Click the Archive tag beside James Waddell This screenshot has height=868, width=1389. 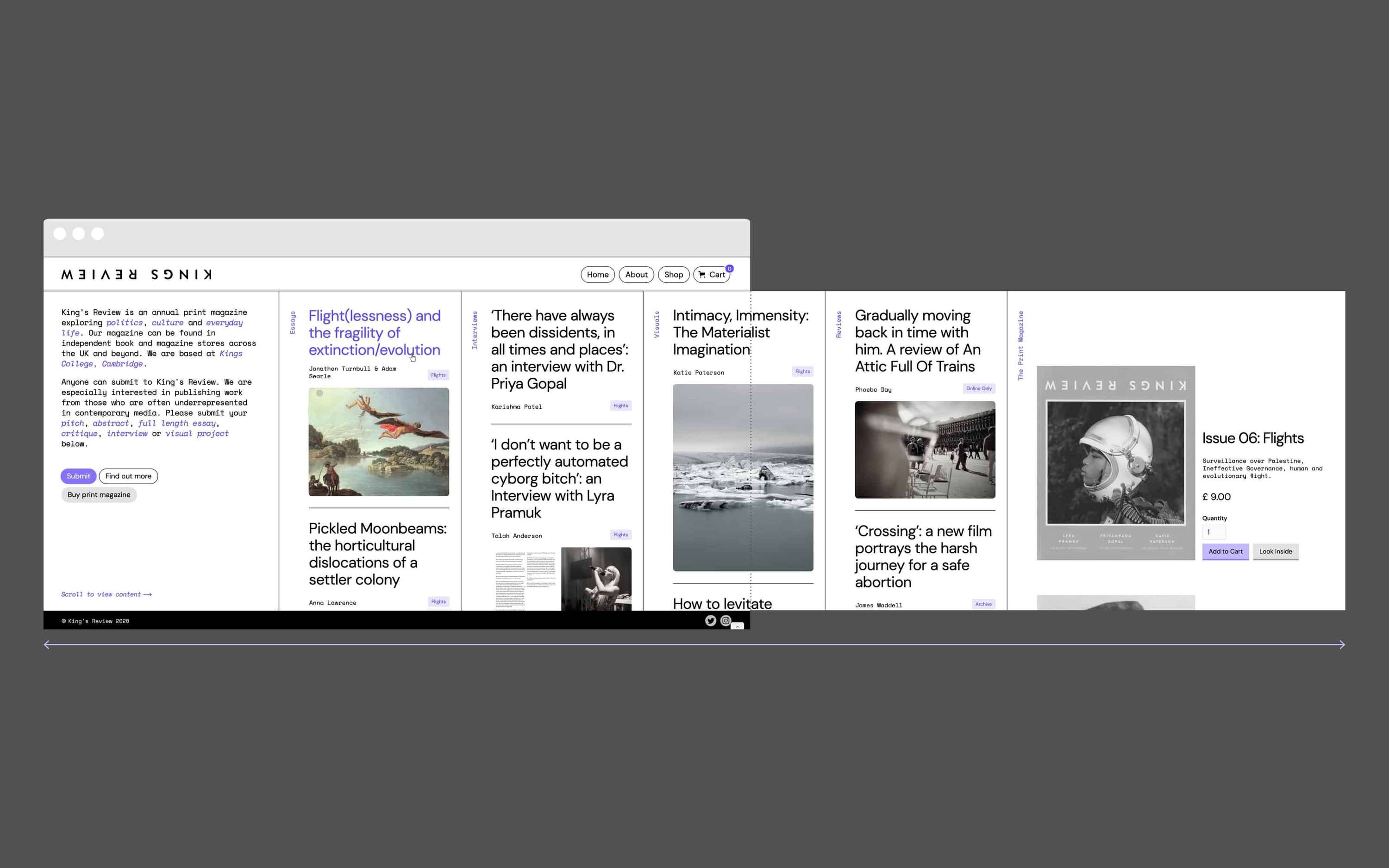tap(983, 604)
